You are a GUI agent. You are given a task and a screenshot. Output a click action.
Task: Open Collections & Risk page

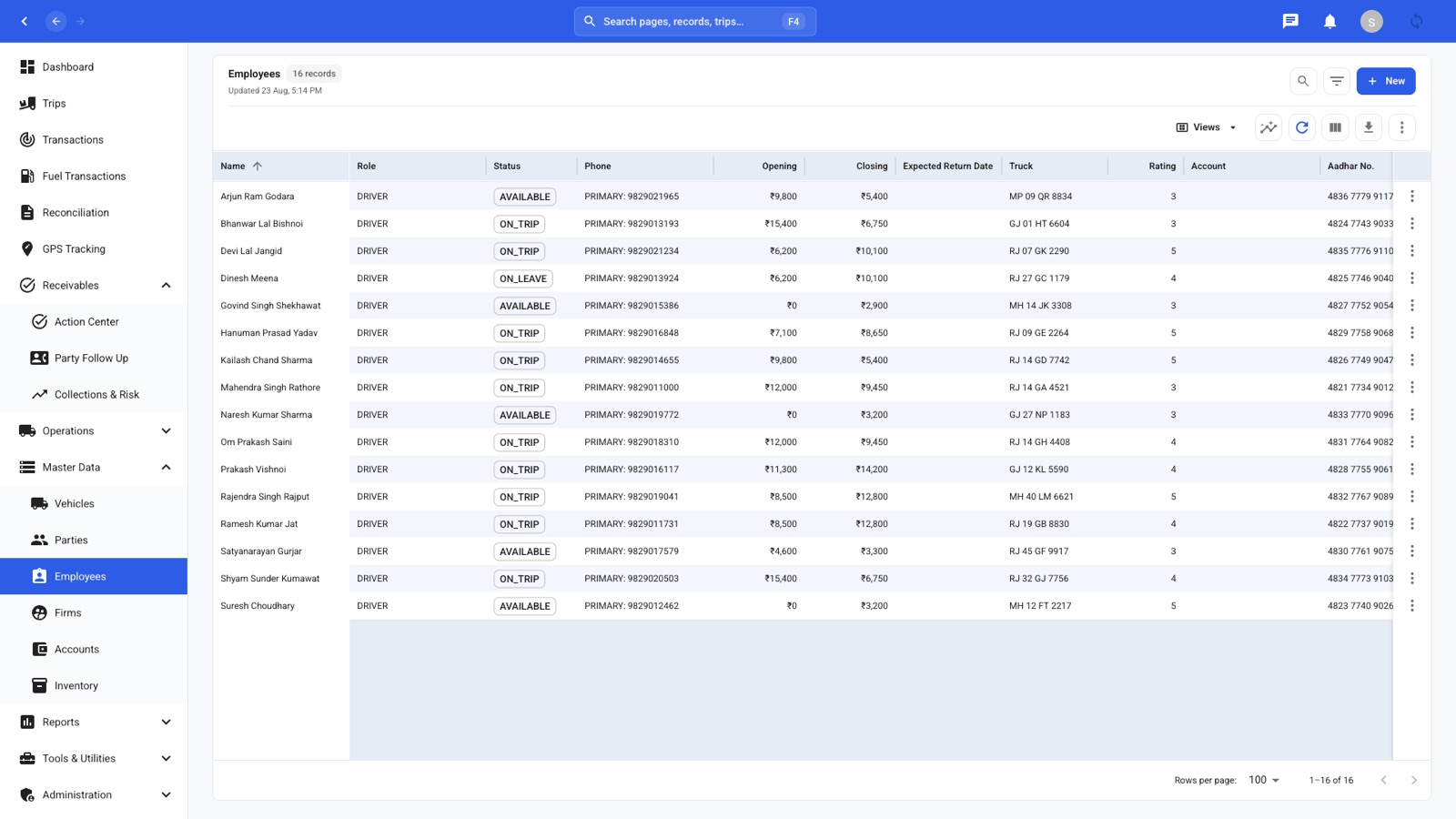coord(94,395)
